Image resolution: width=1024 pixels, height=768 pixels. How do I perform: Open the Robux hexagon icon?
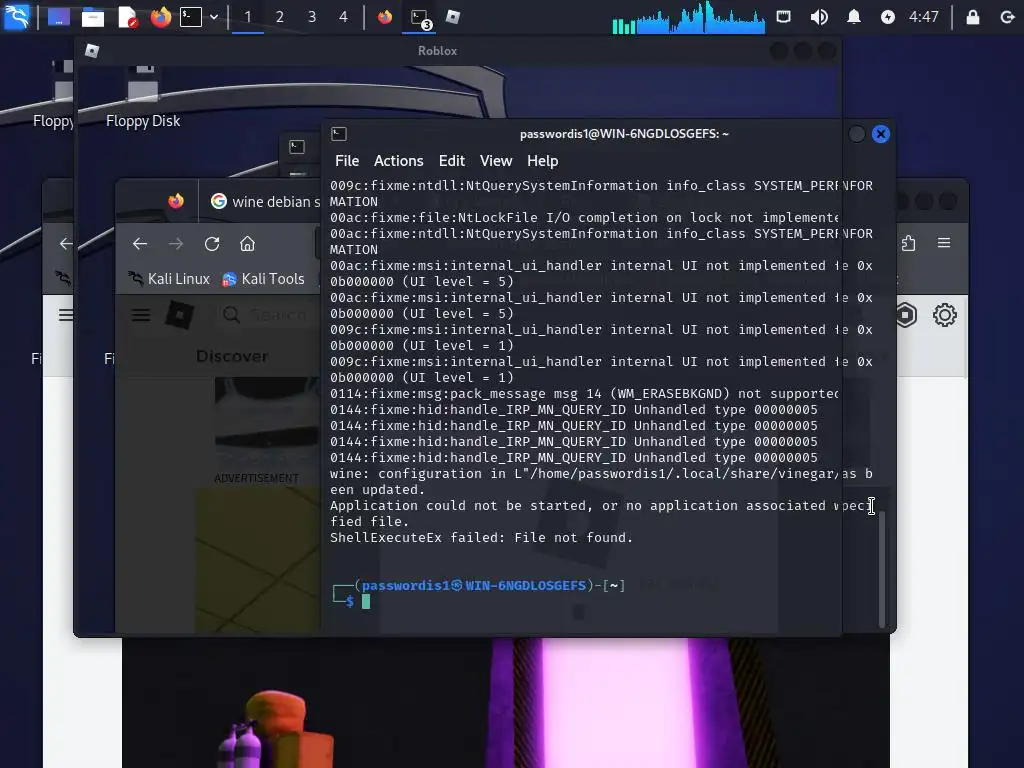[906, 315]
